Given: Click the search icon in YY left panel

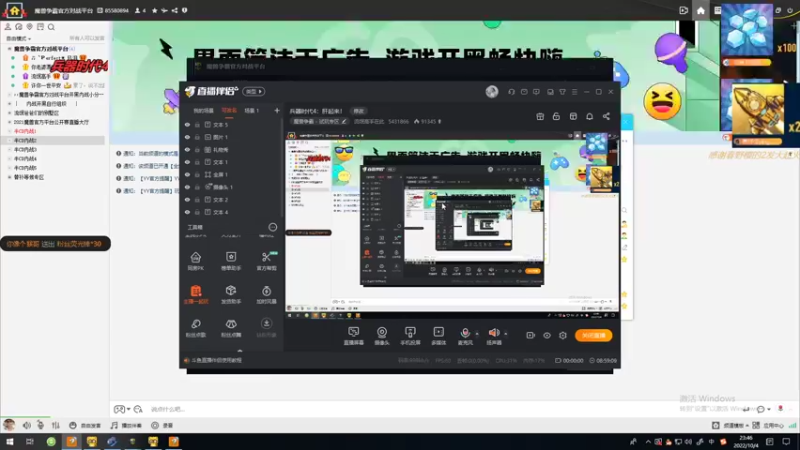Looking at the screenshot, I should 51,27.
